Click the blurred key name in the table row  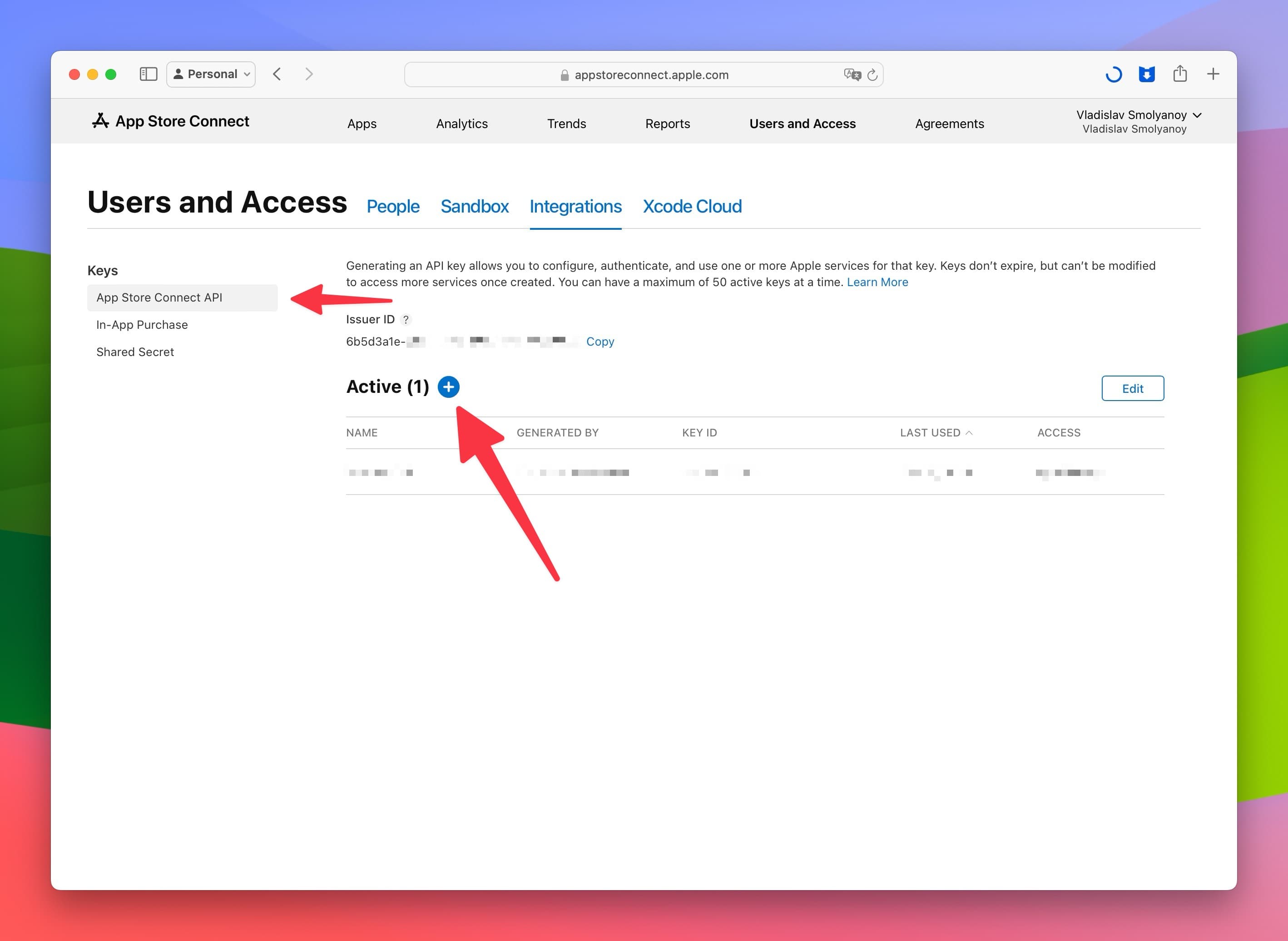380,473
